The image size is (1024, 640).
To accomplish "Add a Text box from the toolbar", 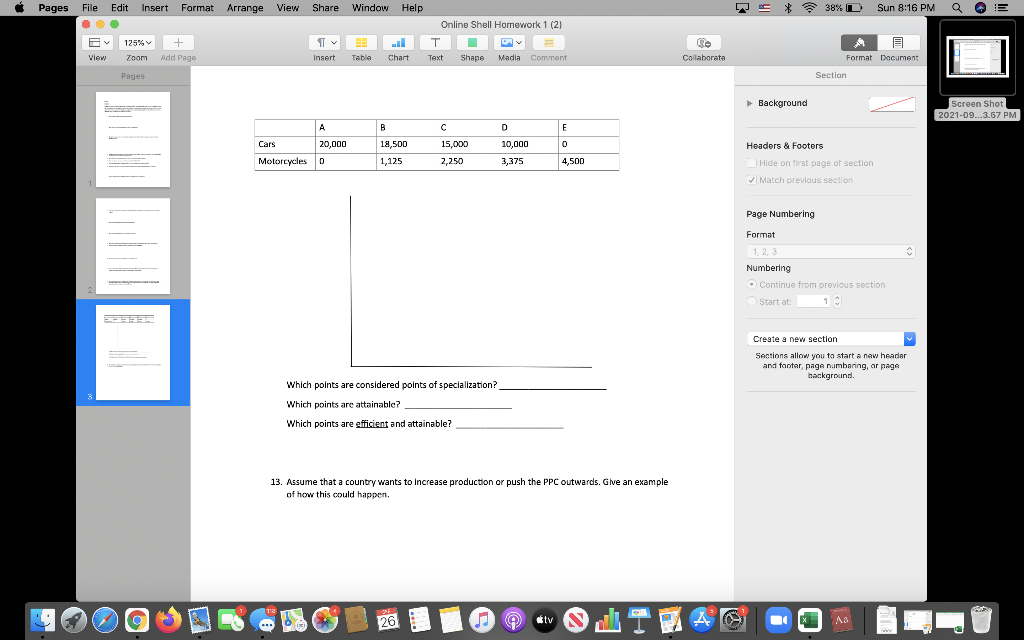I will point(434,43).
